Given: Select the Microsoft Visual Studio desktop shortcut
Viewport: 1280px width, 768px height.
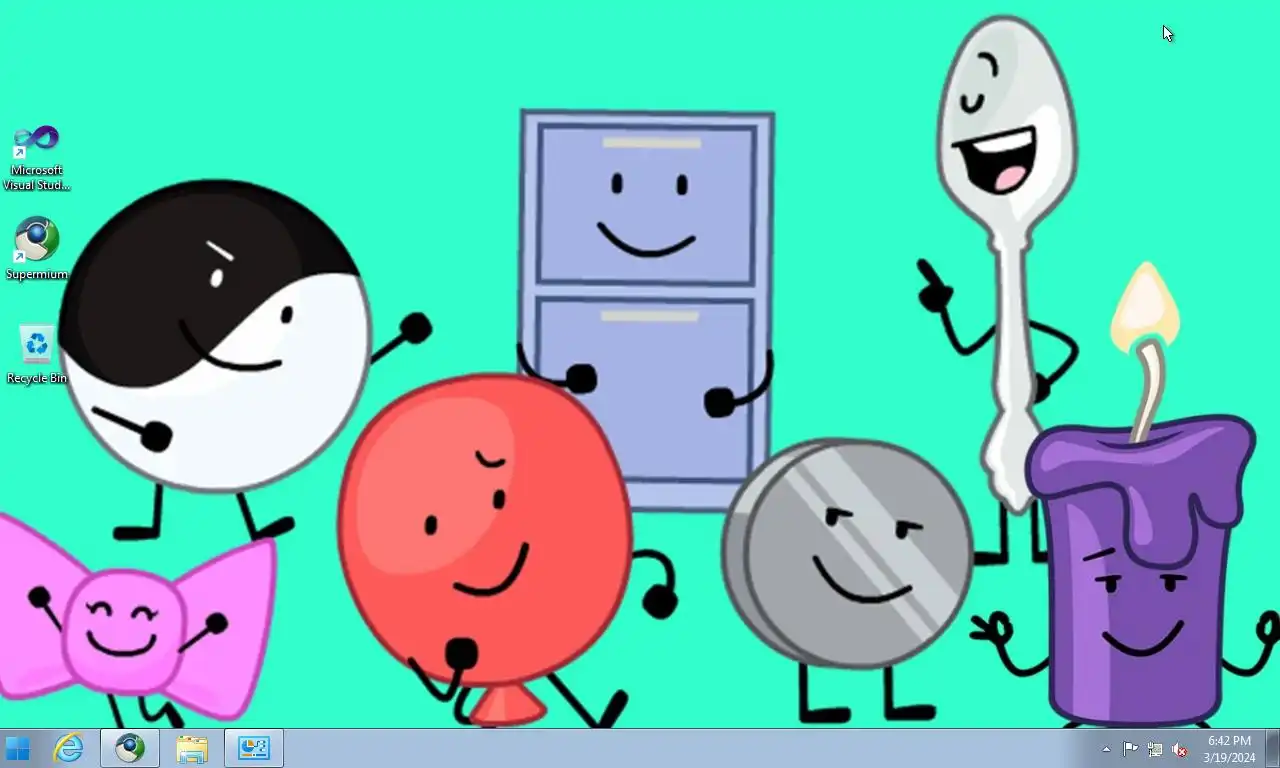Looking at the screenshot, I should pyautogui.click(x=37, y=158).
